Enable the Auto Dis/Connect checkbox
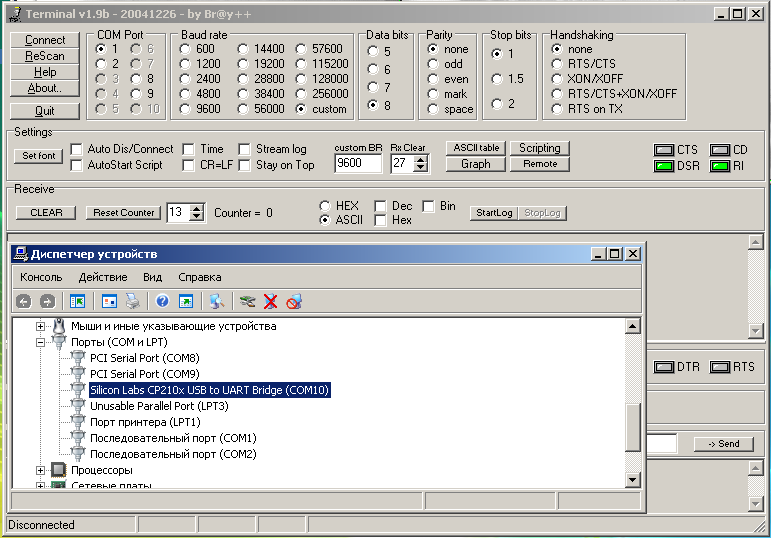The image size is (771, 538). [x=76, y=149]
